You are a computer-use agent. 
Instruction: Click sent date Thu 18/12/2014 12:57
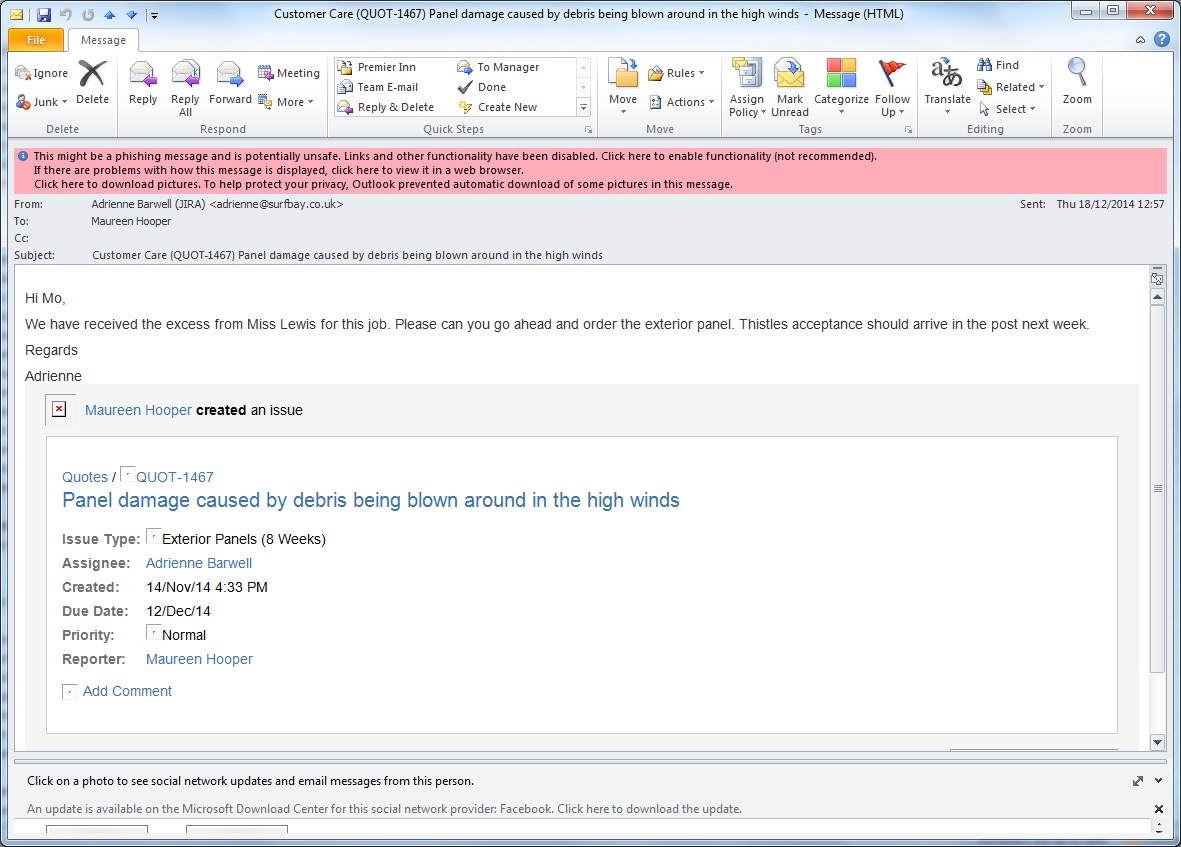point(1110,204)
